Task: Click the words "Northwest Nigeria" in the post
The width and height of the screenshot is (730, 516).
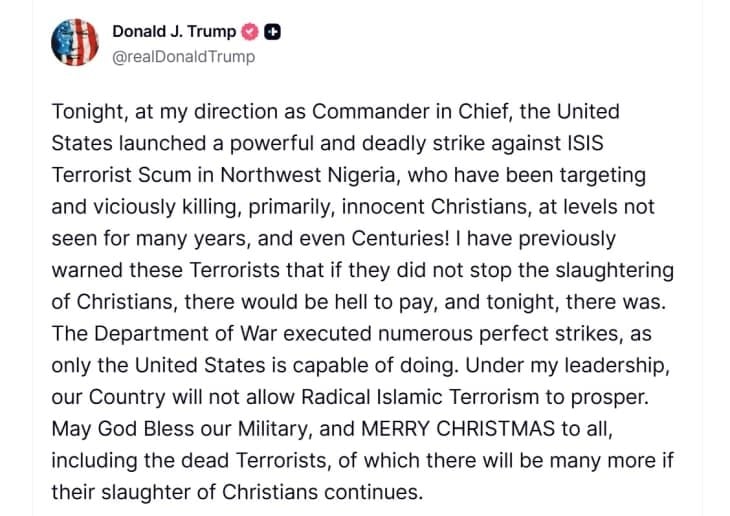Action: [323, 175]
